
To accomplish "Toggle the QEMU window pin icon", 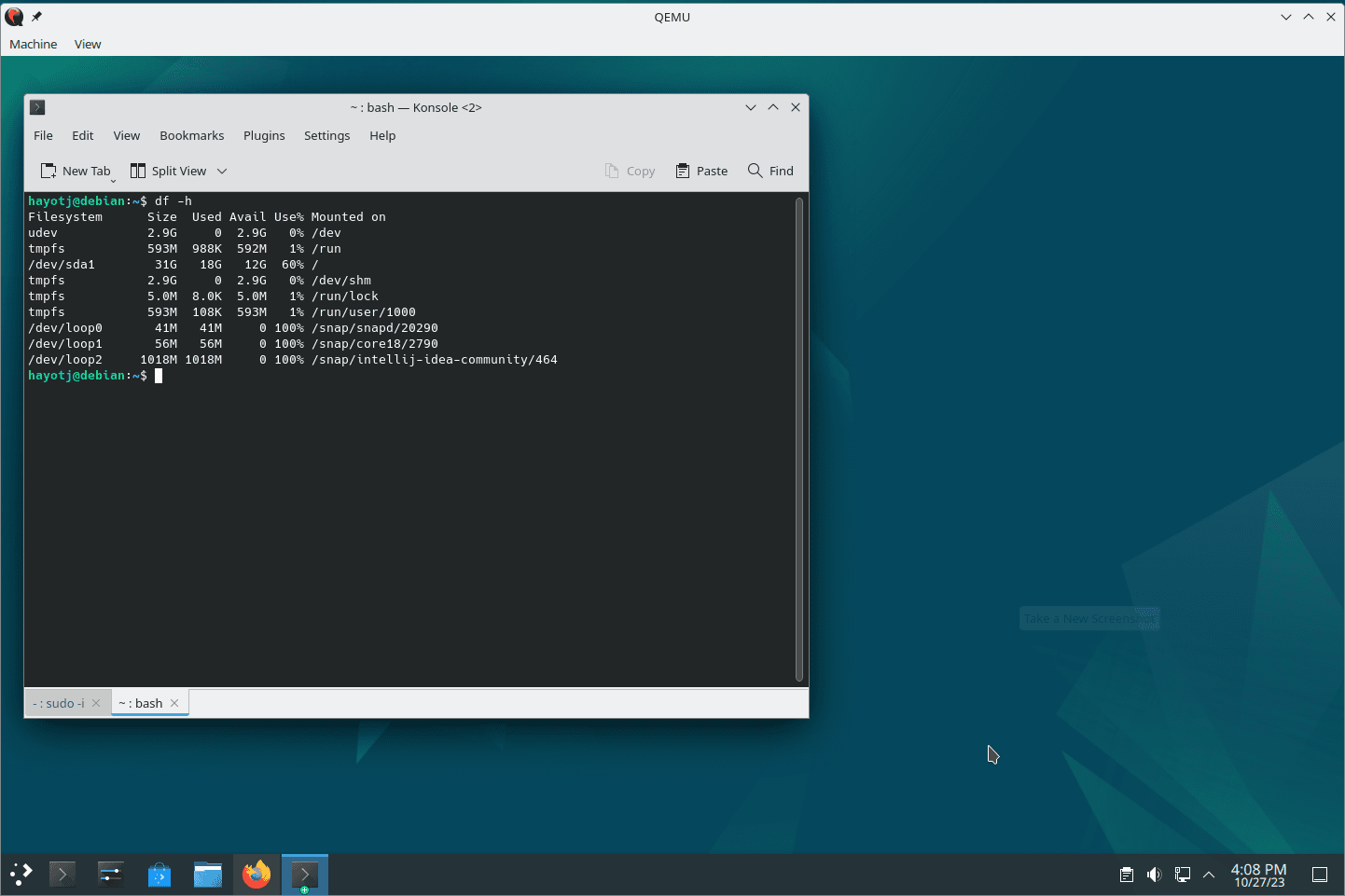I will 36,17.
